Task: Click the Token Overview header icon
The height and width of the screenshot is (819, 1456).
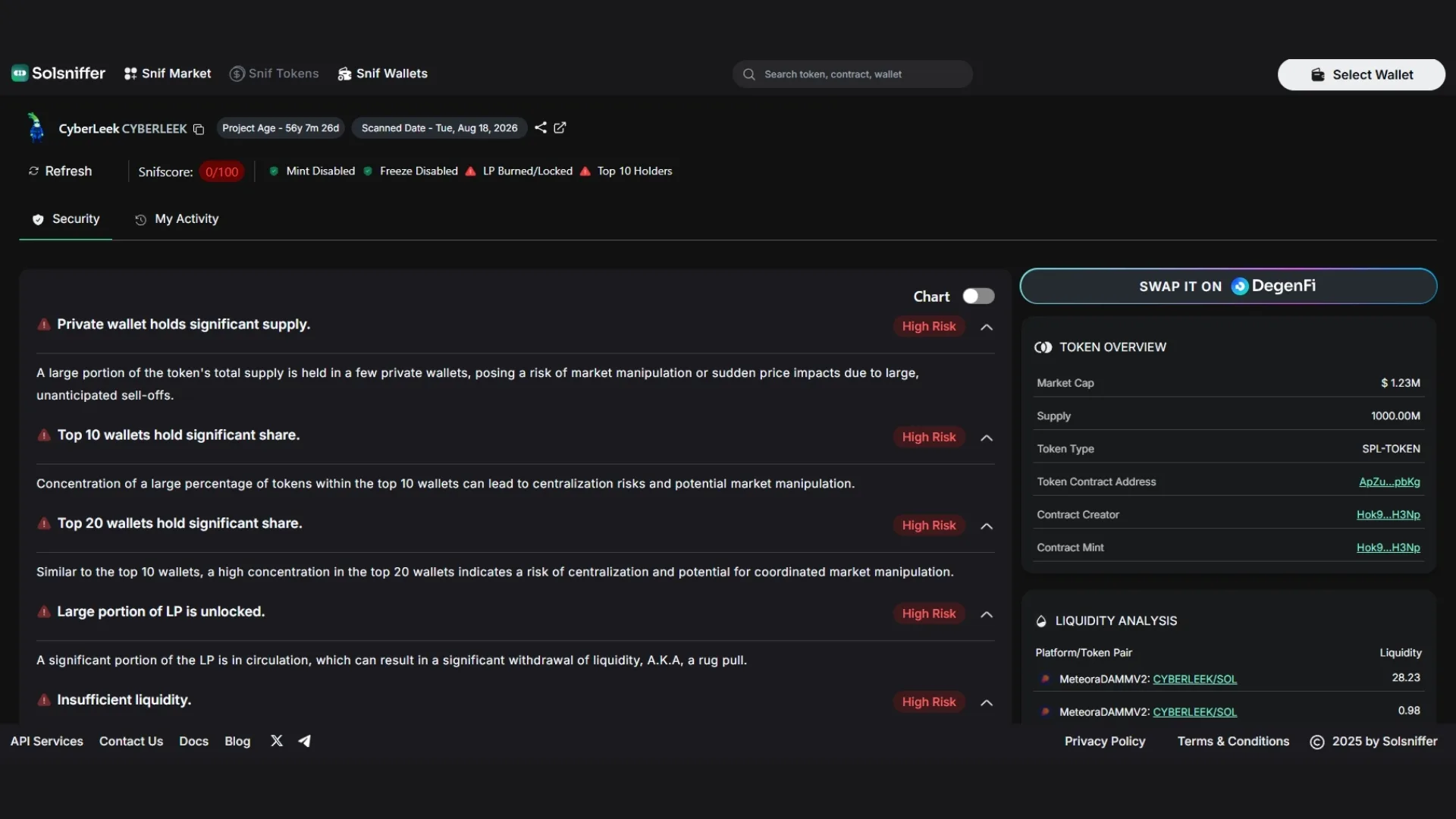Action: point(1043,347)
